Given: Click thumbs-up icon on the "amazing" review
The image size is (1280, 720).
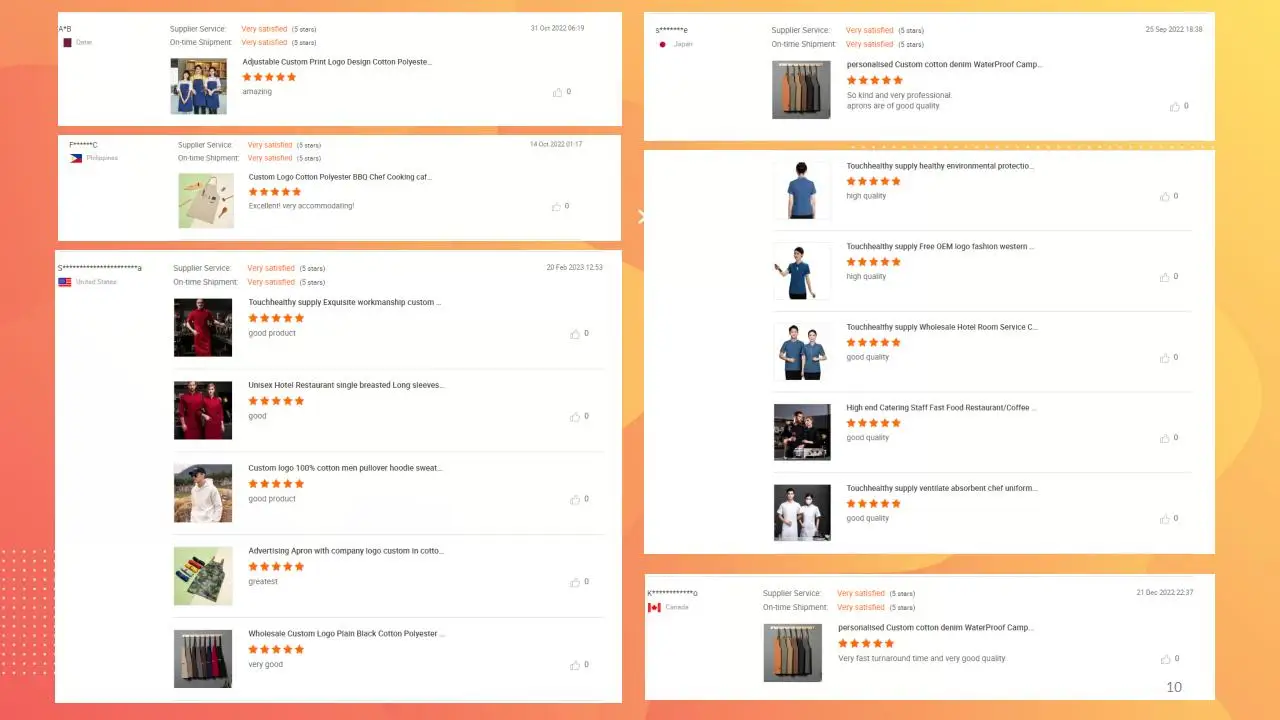Looking at the screenshot, I should pos(557,92).
